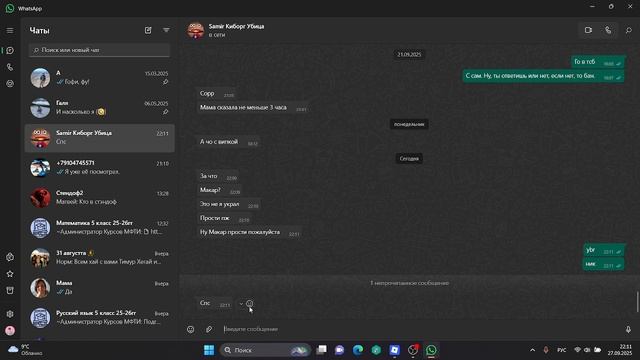Start a new chat with the compose icon
This screenshot has height=360, width=640.
click(x=148, y=30)
